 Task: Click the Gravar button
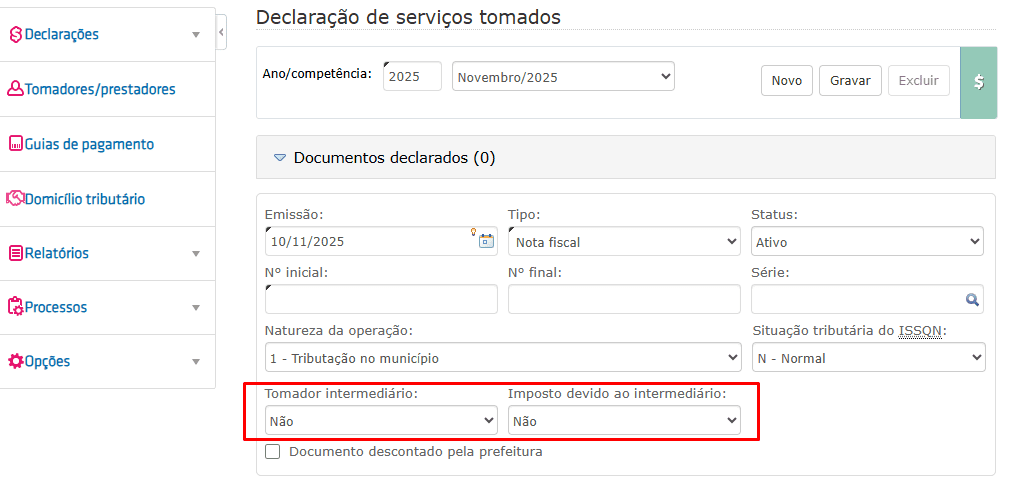(x=850, y=81)
